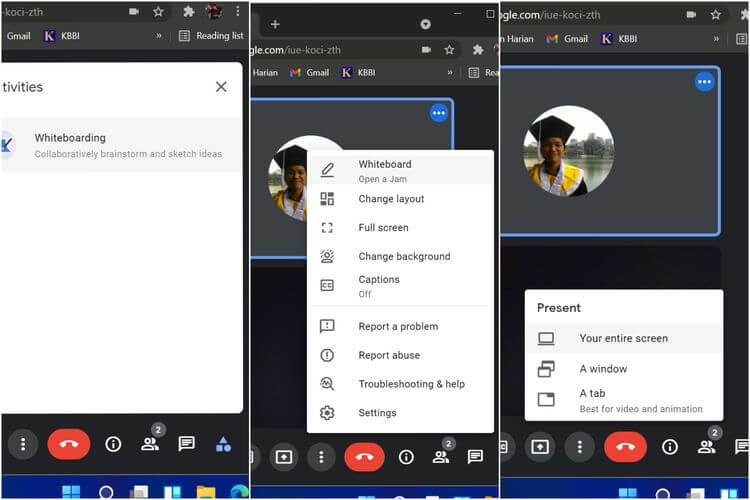Open meeting info icon in Present menu screenshot

670,447
